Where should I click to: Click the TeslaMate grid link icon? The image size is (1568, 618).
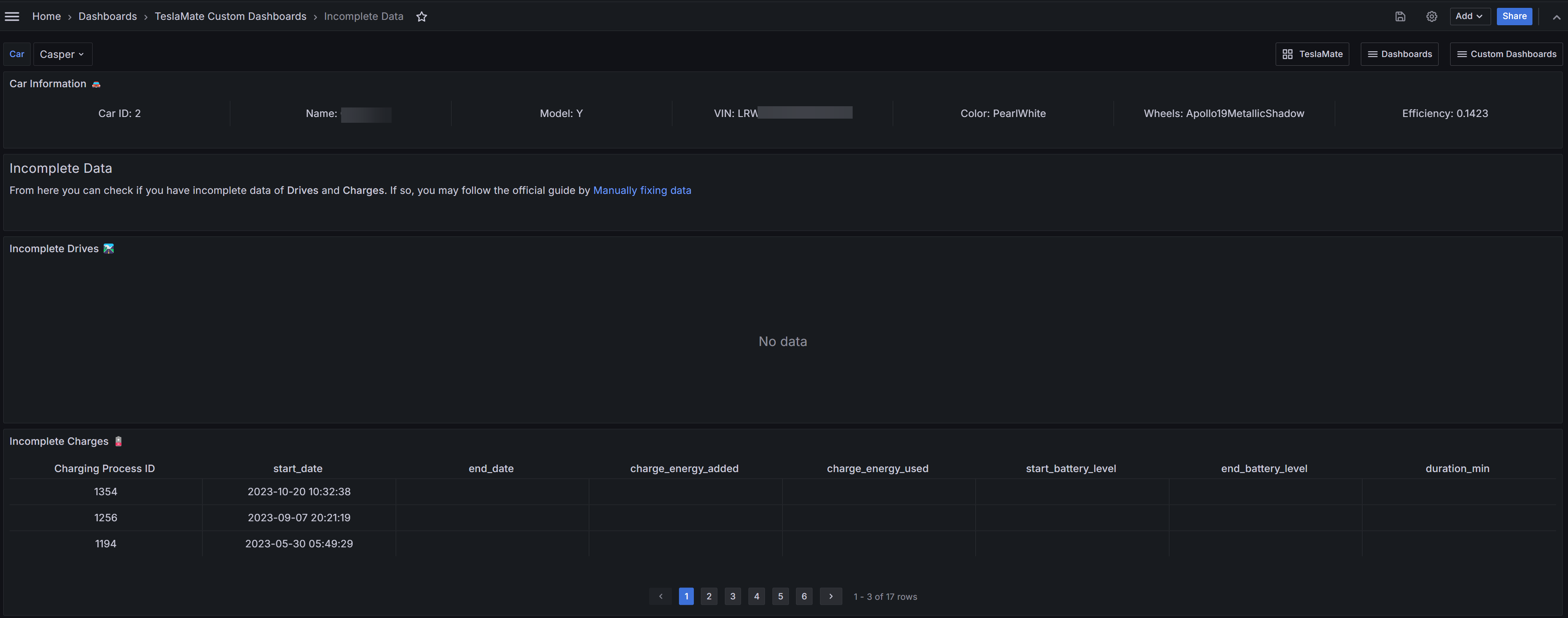point(1287,54)
